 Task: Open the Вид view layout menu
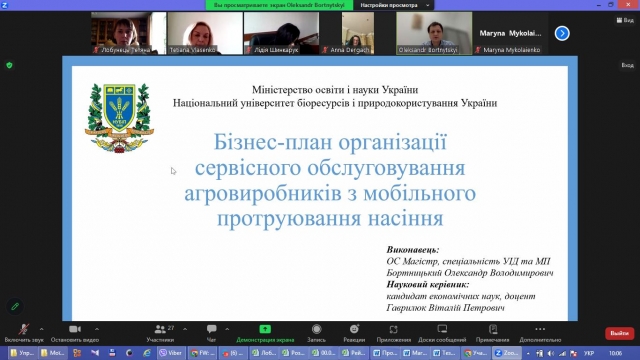[625, 20]
